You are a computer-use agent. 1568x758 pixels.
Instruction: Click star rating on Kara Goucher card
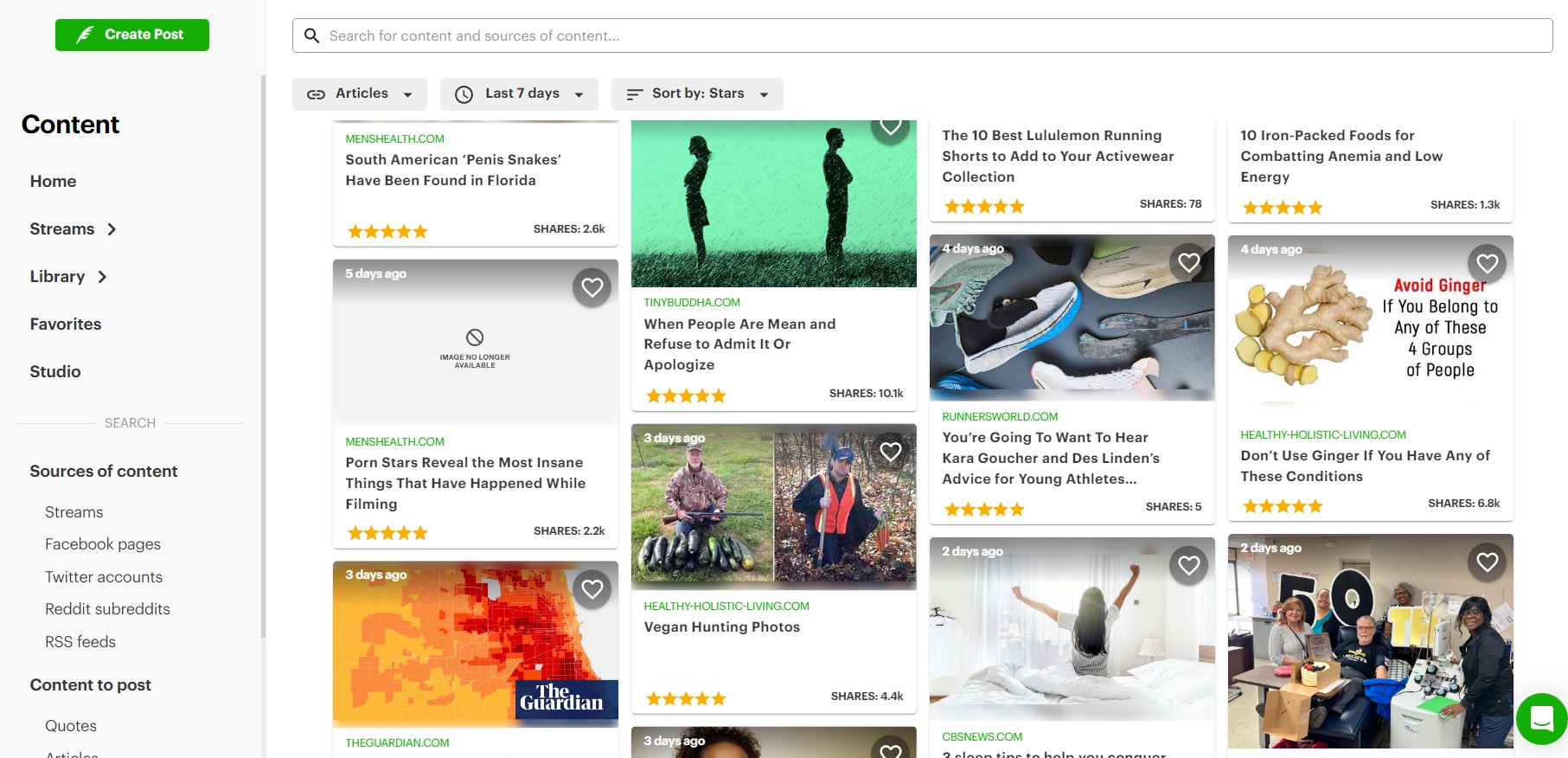[x=984, y=510]
